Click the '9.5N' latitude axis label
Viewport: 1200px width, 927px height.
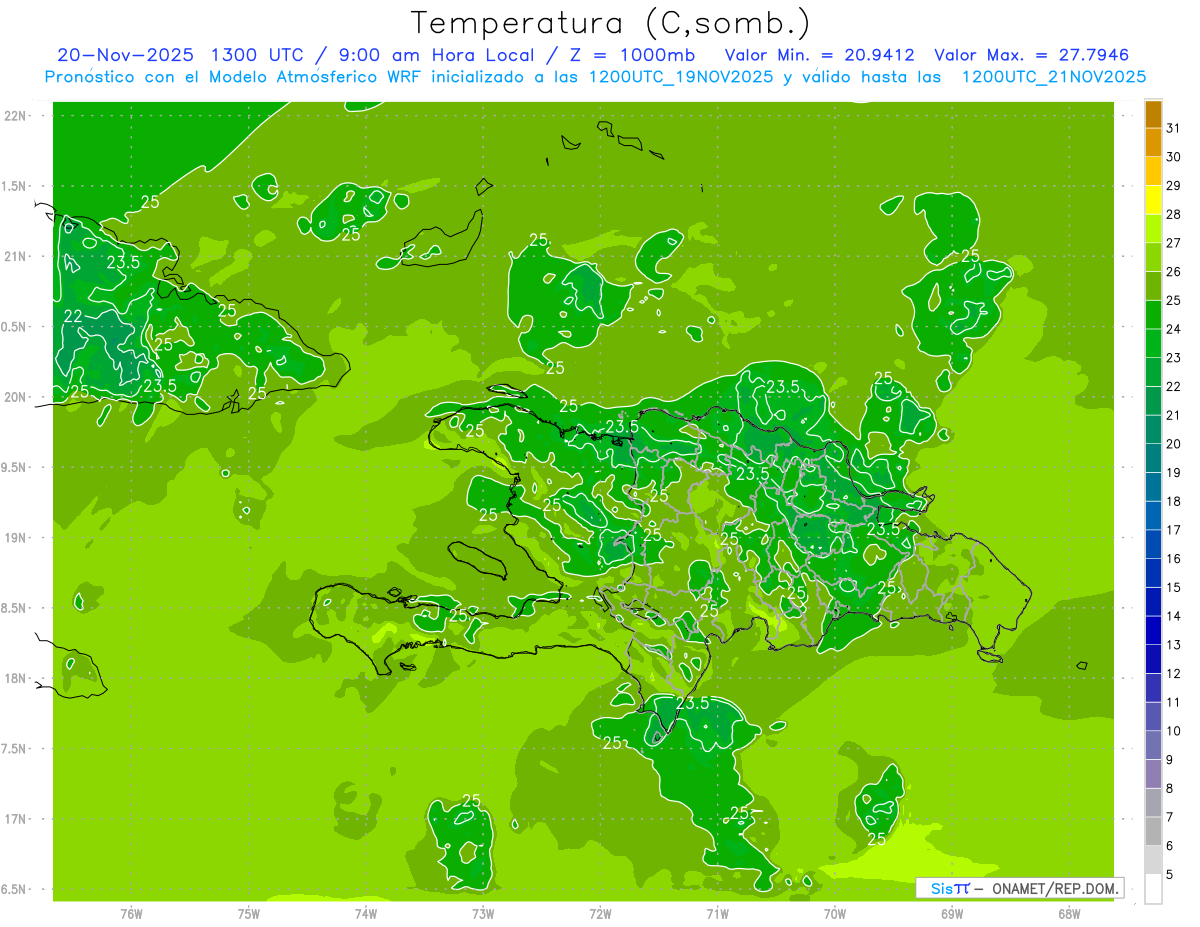click(x=15, y=467)
